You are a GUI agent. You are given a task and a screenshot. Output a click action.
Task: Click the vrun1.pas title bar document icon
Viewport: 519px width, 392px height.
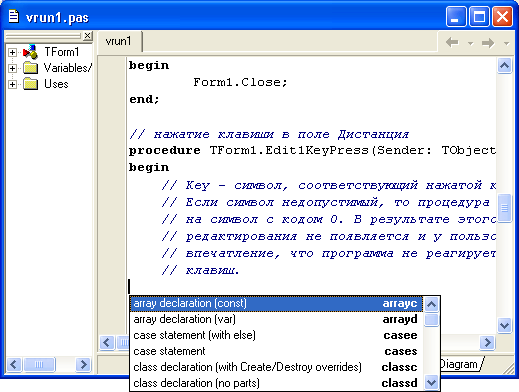click(13, 16)
